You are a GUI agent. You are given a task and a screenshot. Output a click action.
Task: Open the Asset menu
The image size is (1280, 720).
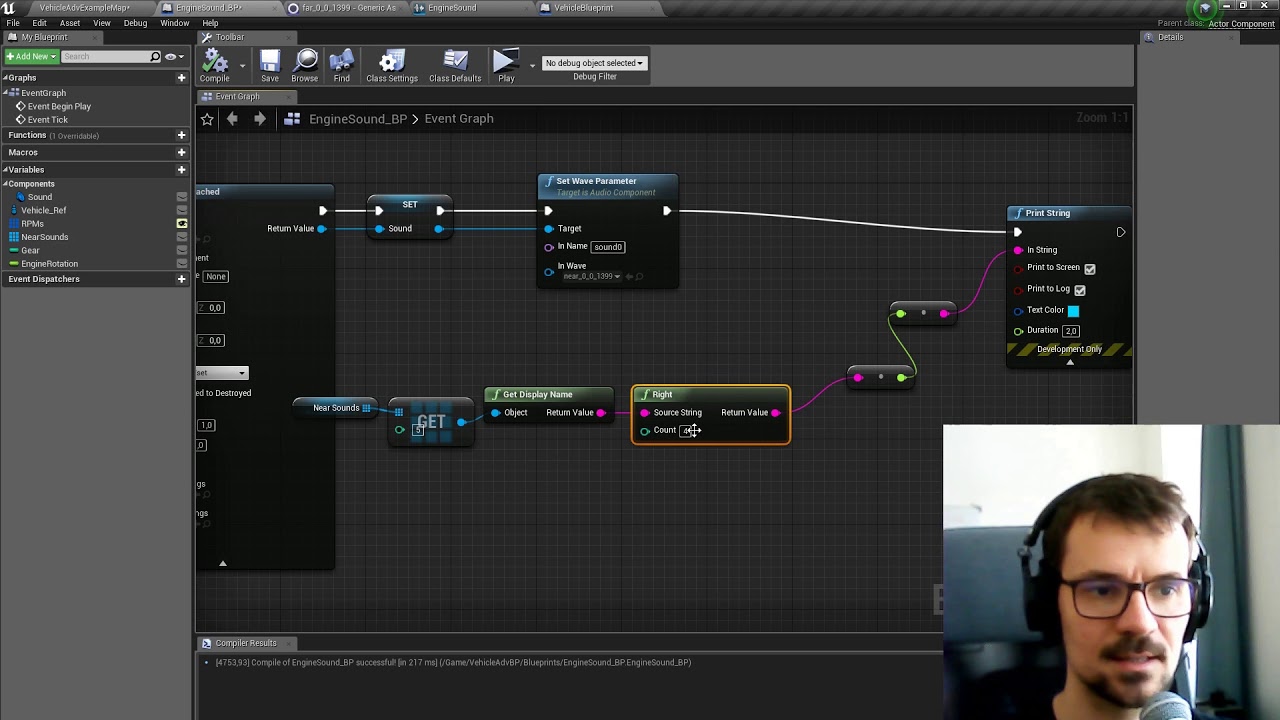[x=70, y=23]
